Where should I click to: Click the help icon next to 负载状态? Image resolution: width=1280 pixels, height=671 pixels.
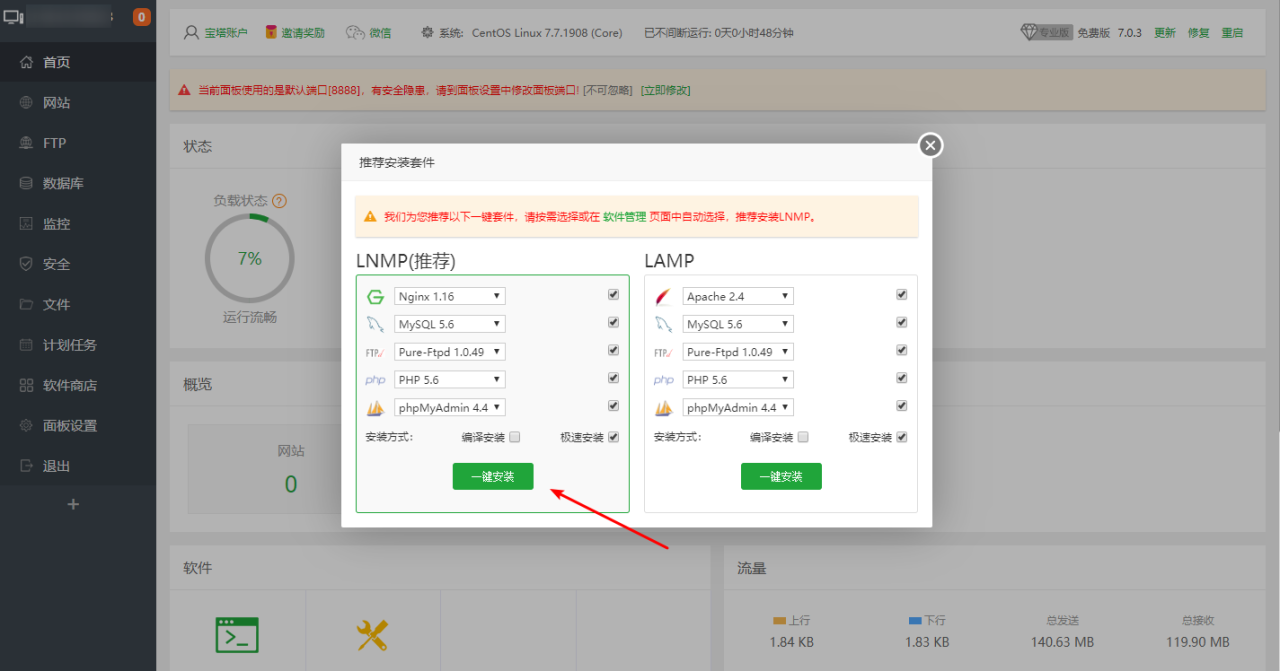[280, 201]
